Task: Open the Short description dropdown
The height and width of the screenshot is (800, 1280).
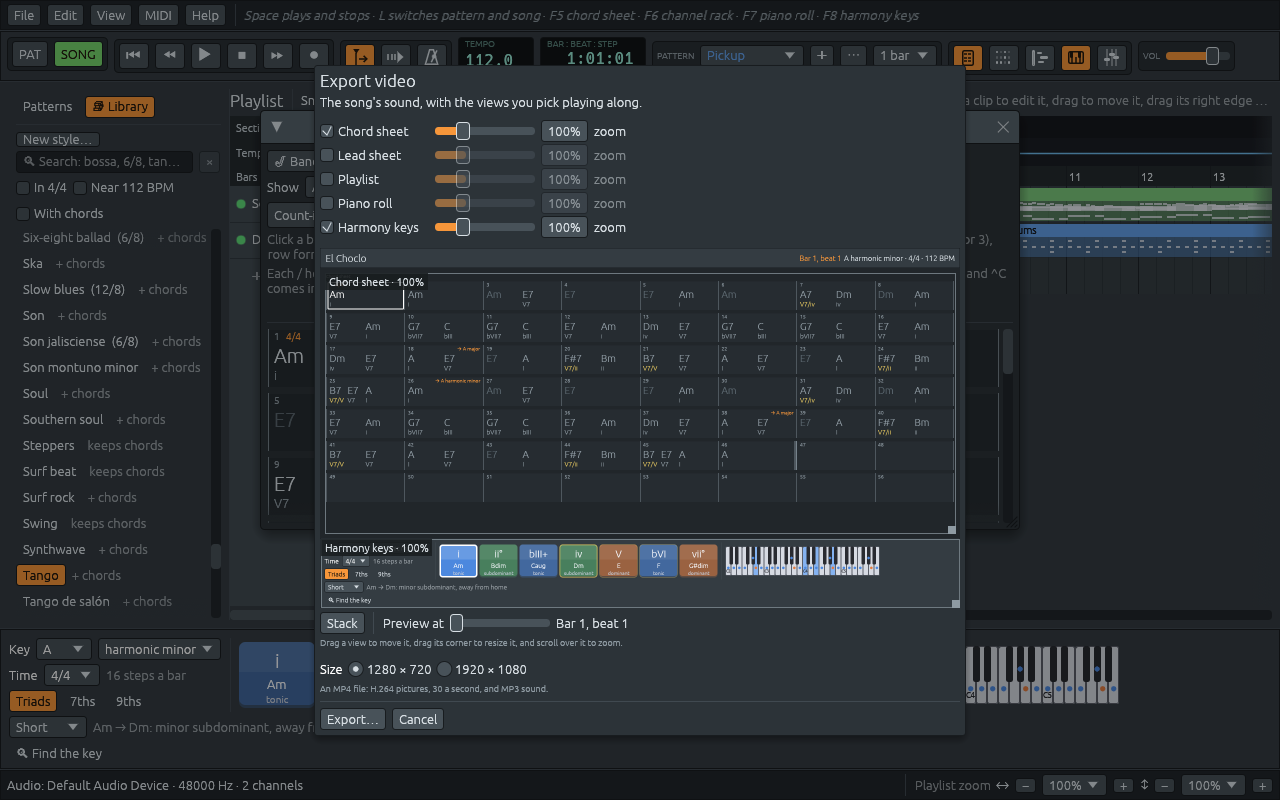Action: click(48, 727)
